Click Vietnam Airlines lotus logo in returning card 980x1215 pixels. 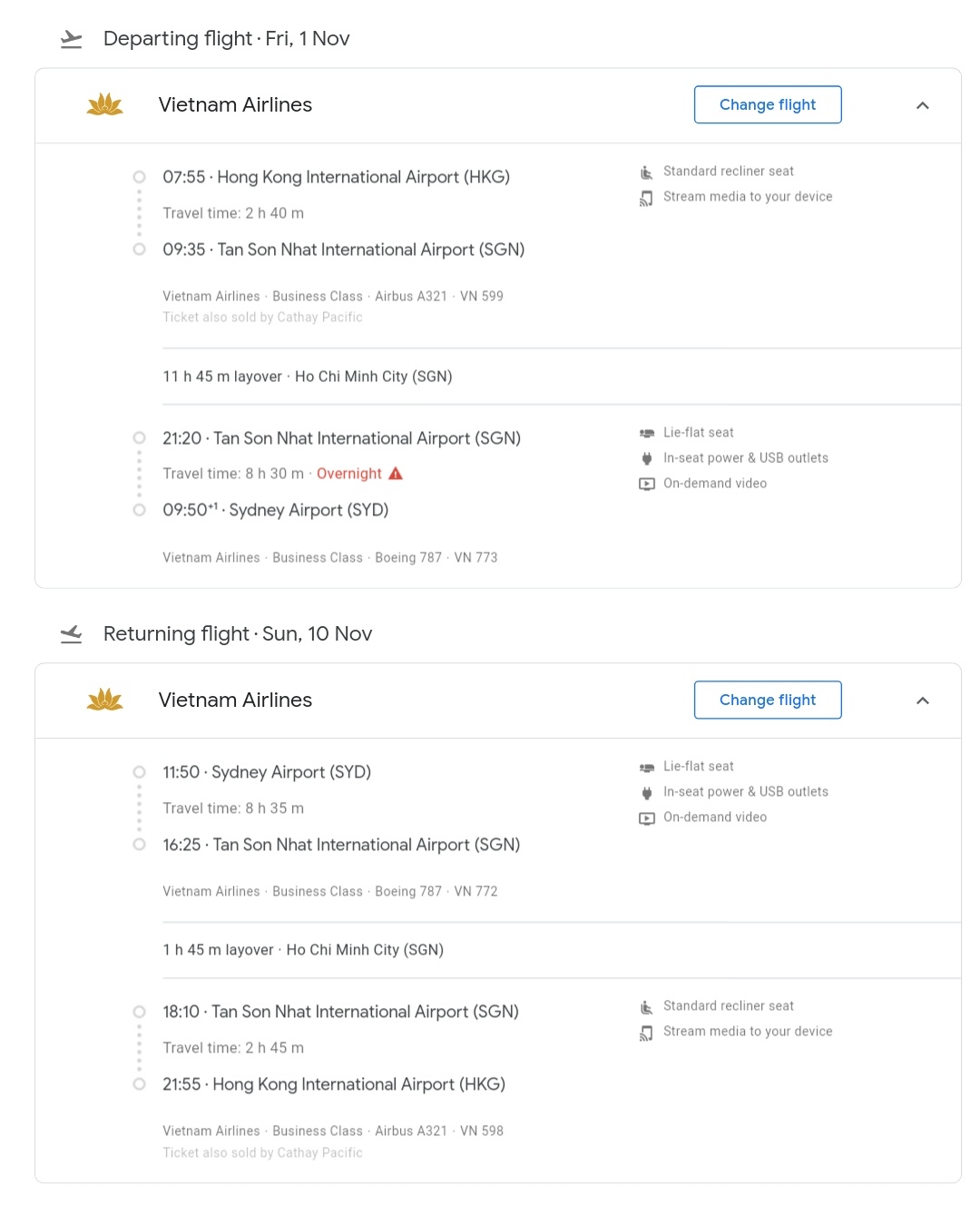[105, 700]
